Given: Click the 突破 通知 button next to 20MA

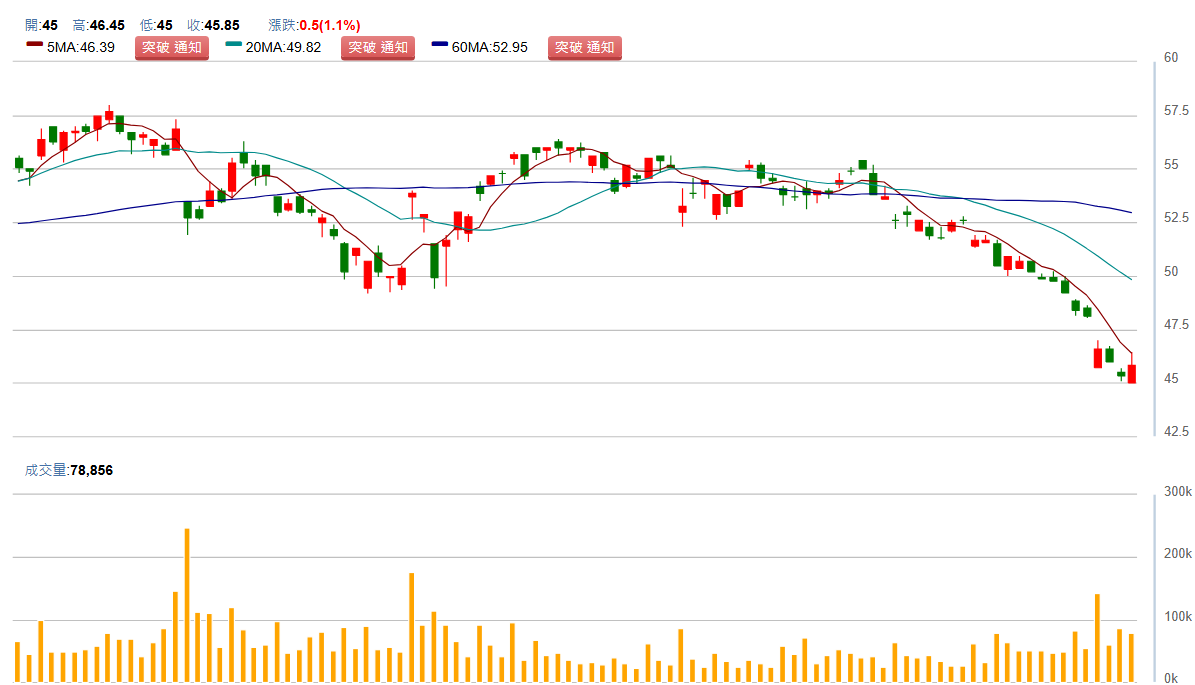Looking at the screenshot, I should coord(377,47).
